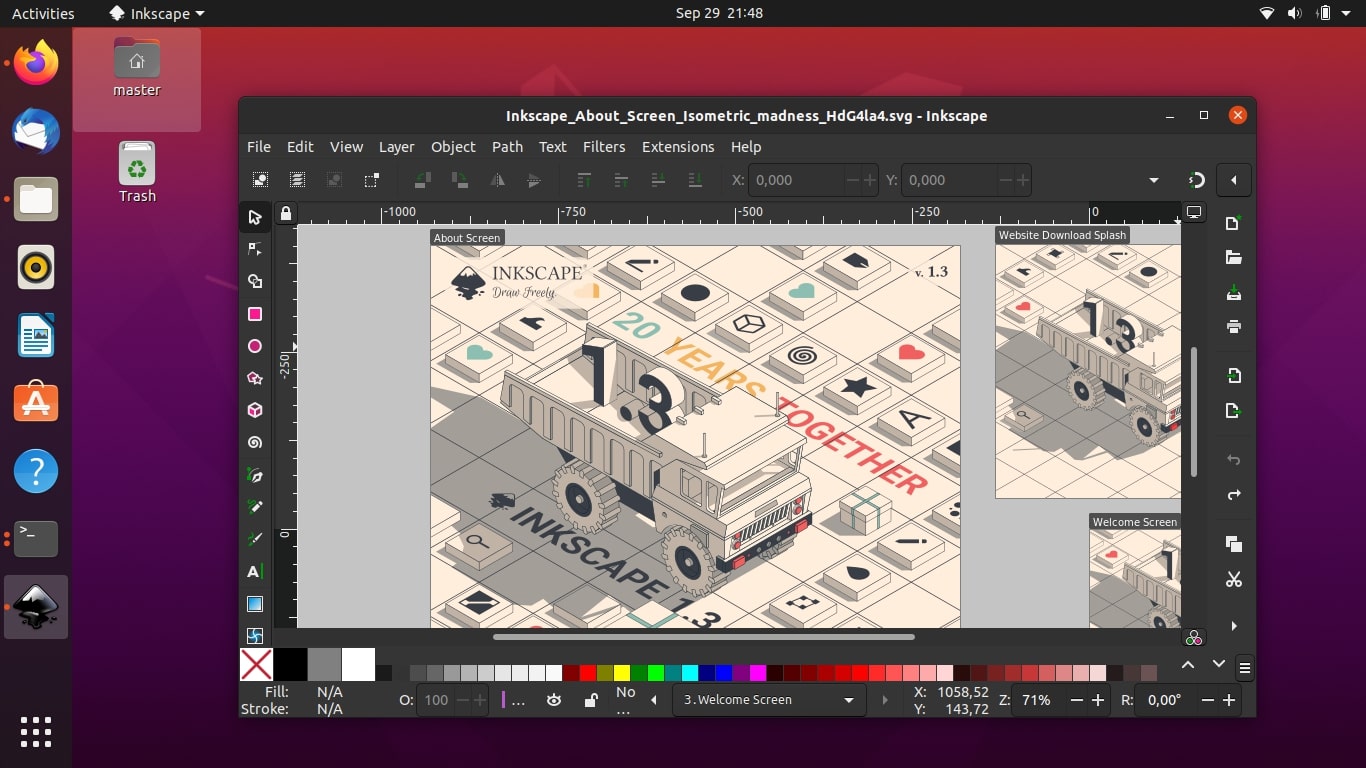Open the Extensions menu

point(678,147)
